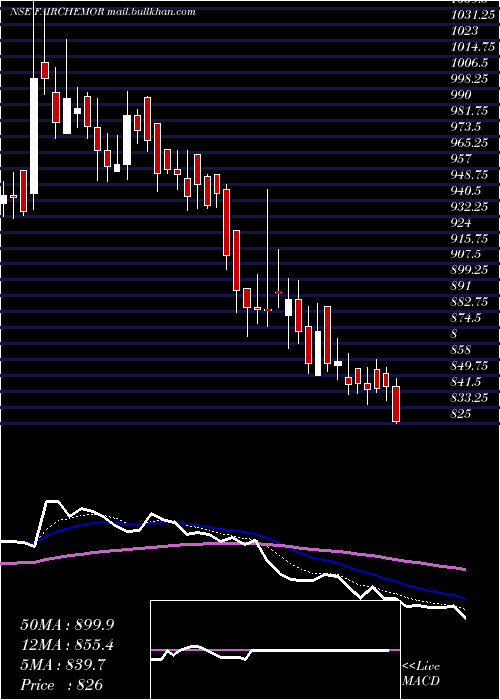Select the 882.75 price axis label
Viewport: 500px width, 700px height.
click(470, 302)
